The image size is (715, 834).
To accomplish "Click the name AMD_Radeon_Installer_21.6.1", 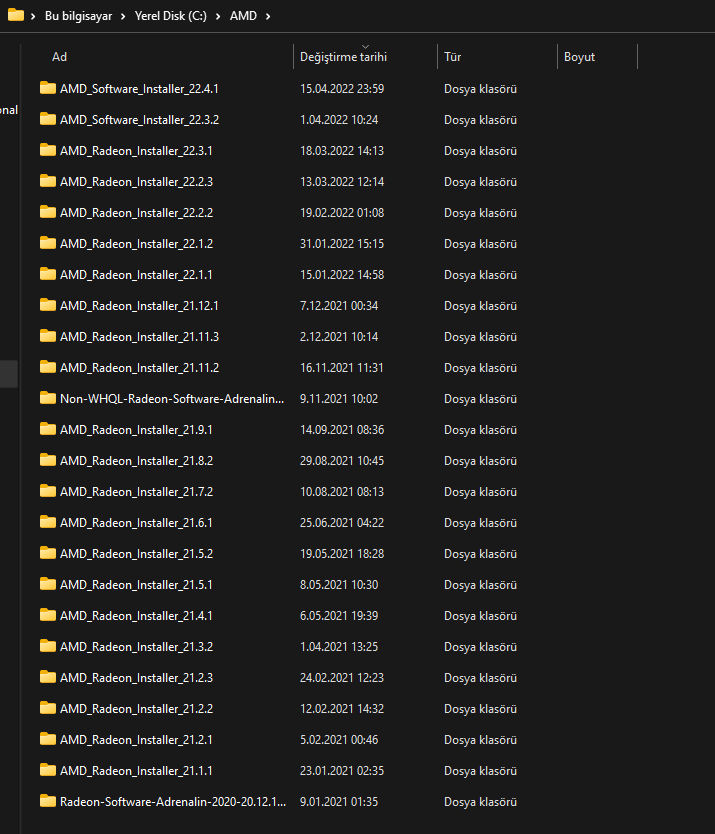I will click(x=136, y=523).
